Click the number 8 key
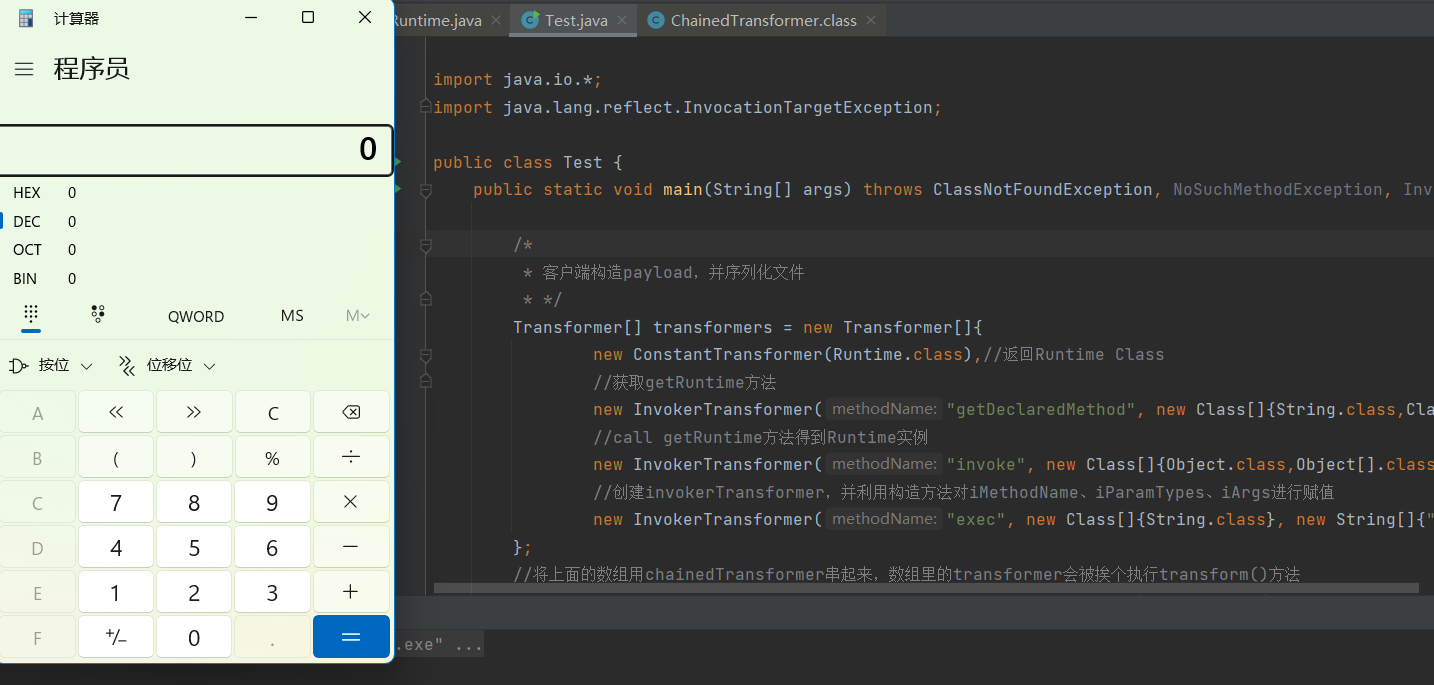This screenshot has height=685, width=1434. pos(194,502)
